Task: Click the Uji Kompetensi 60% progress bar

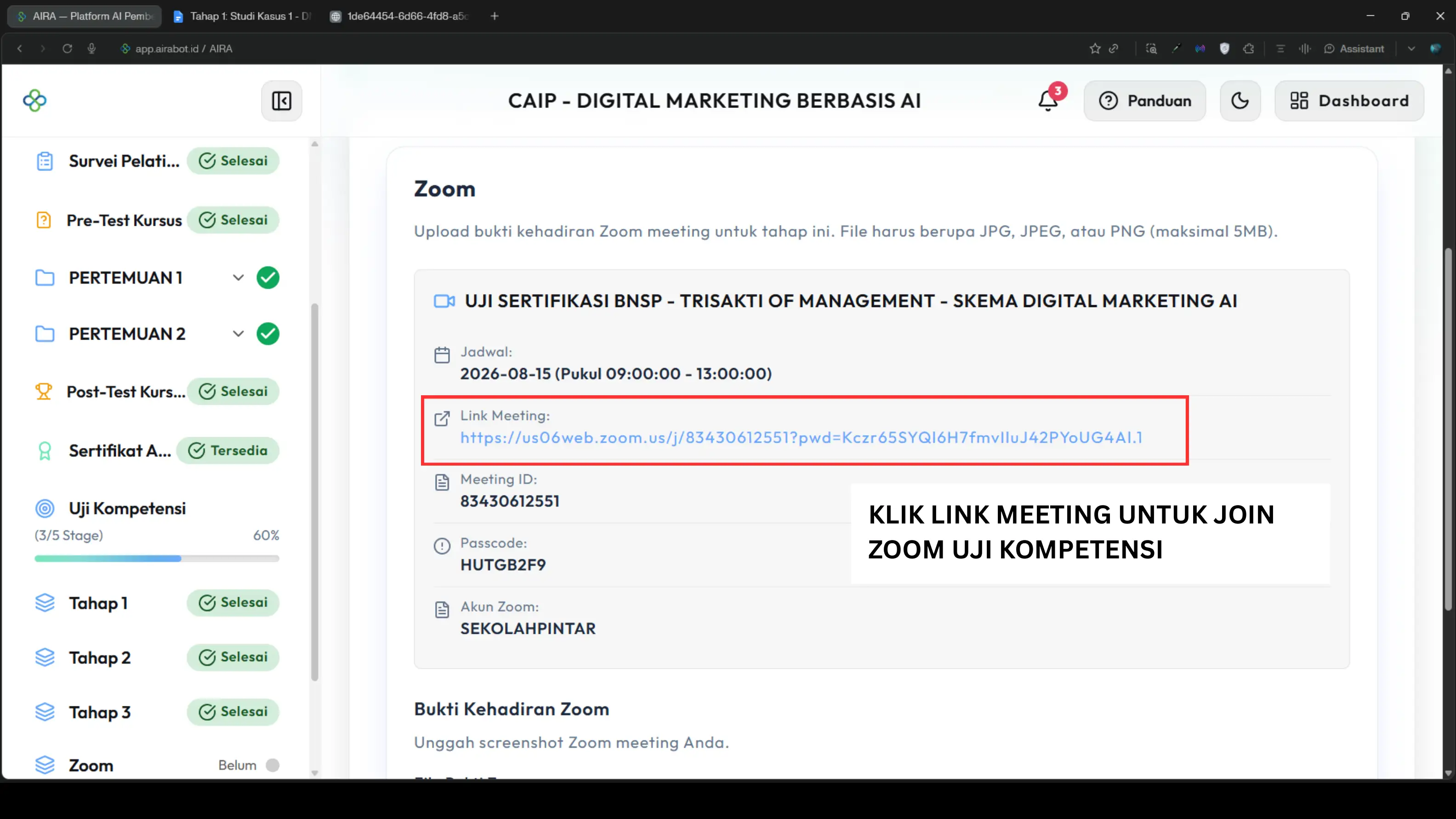Action: tap(157, 558)
